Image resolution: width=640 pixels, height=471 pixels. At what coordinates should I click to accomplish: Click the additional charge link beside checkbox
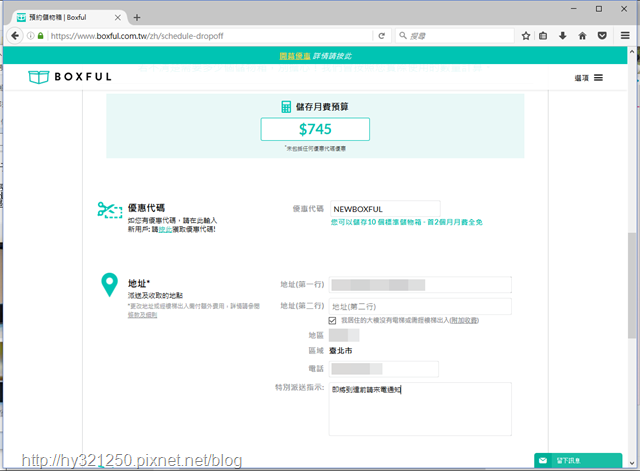click(x=464, y=320)
